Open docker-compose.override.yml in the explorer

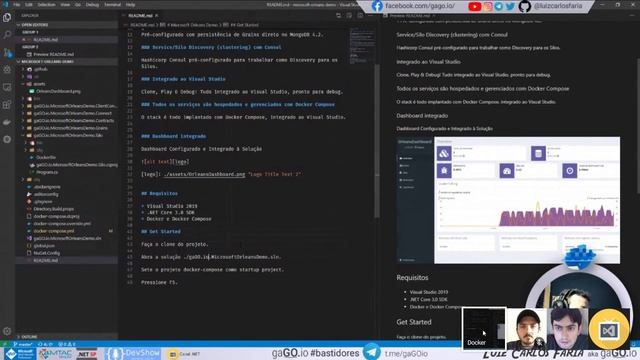click(x=62, y=223)
